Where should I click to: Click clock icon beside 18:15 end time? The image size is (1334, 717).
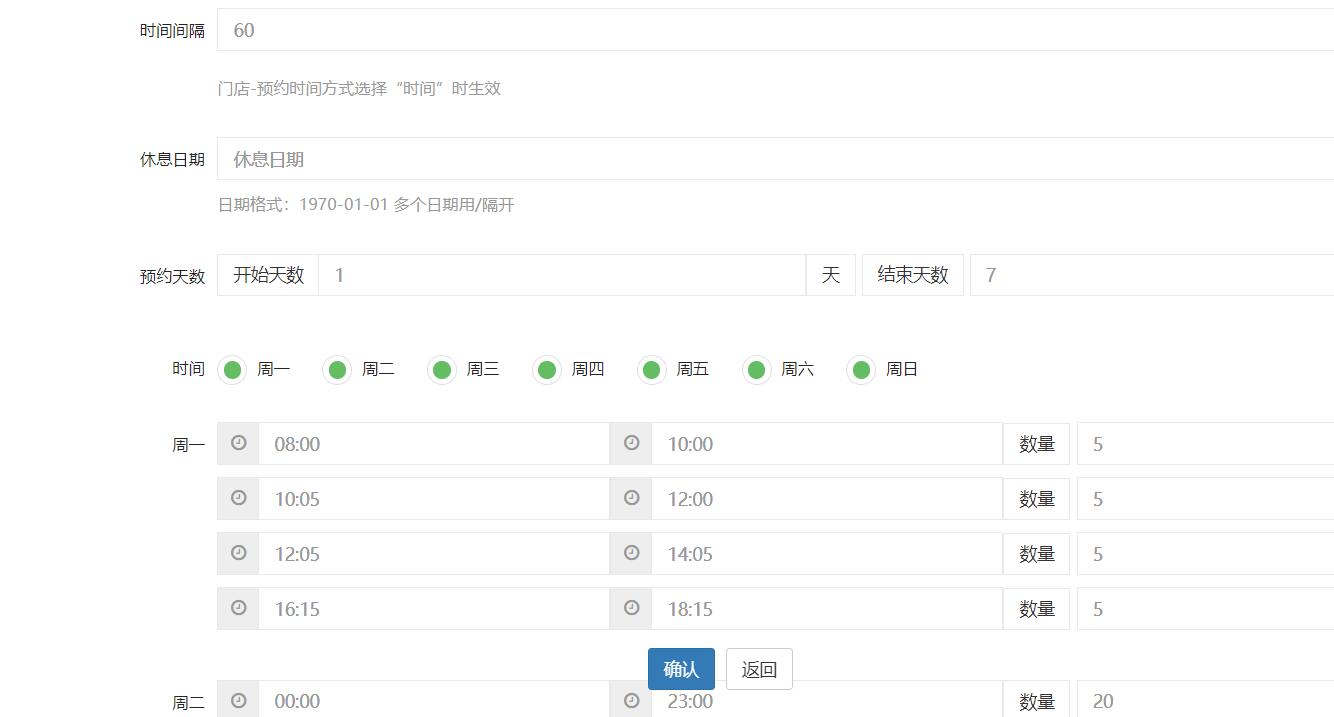[x=631, y=608]
